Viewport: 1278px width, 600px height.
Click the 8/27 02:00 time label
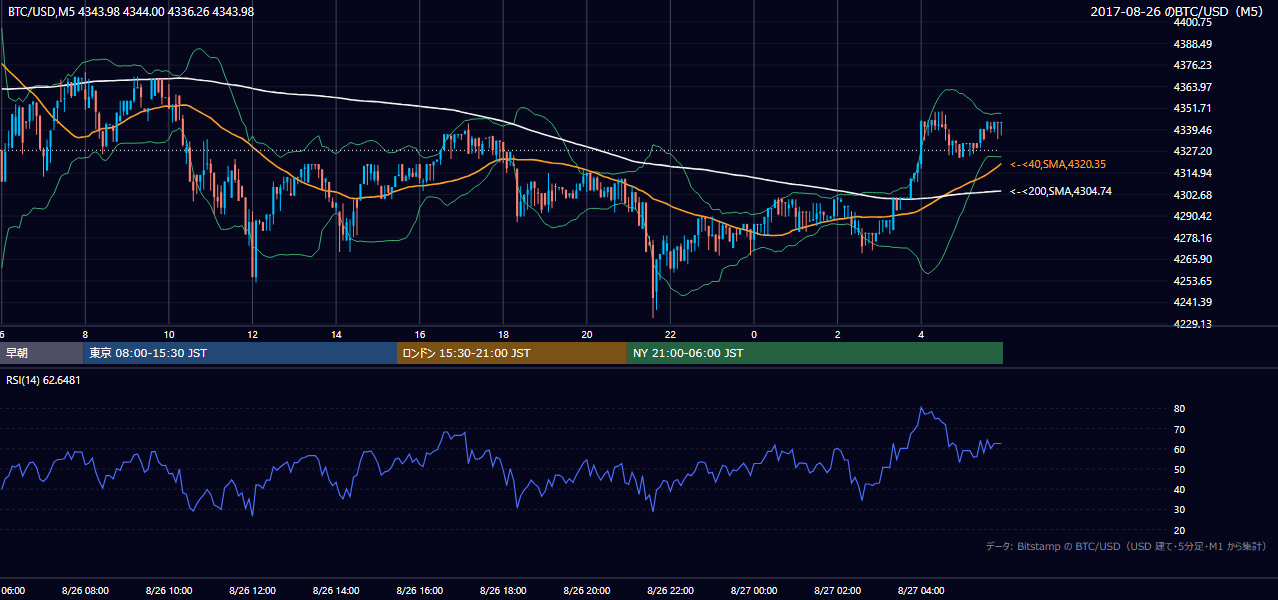coord(837,591)
